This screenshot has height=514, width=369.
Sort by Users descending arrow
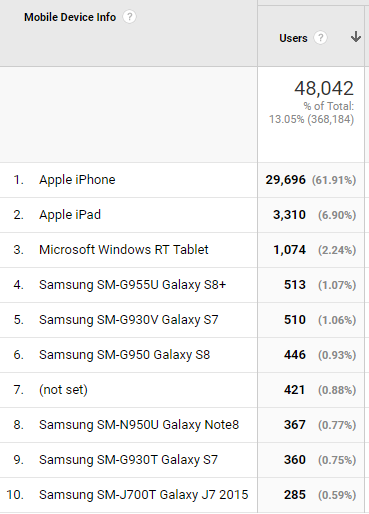pyautogui.click(x=356, y=37)
